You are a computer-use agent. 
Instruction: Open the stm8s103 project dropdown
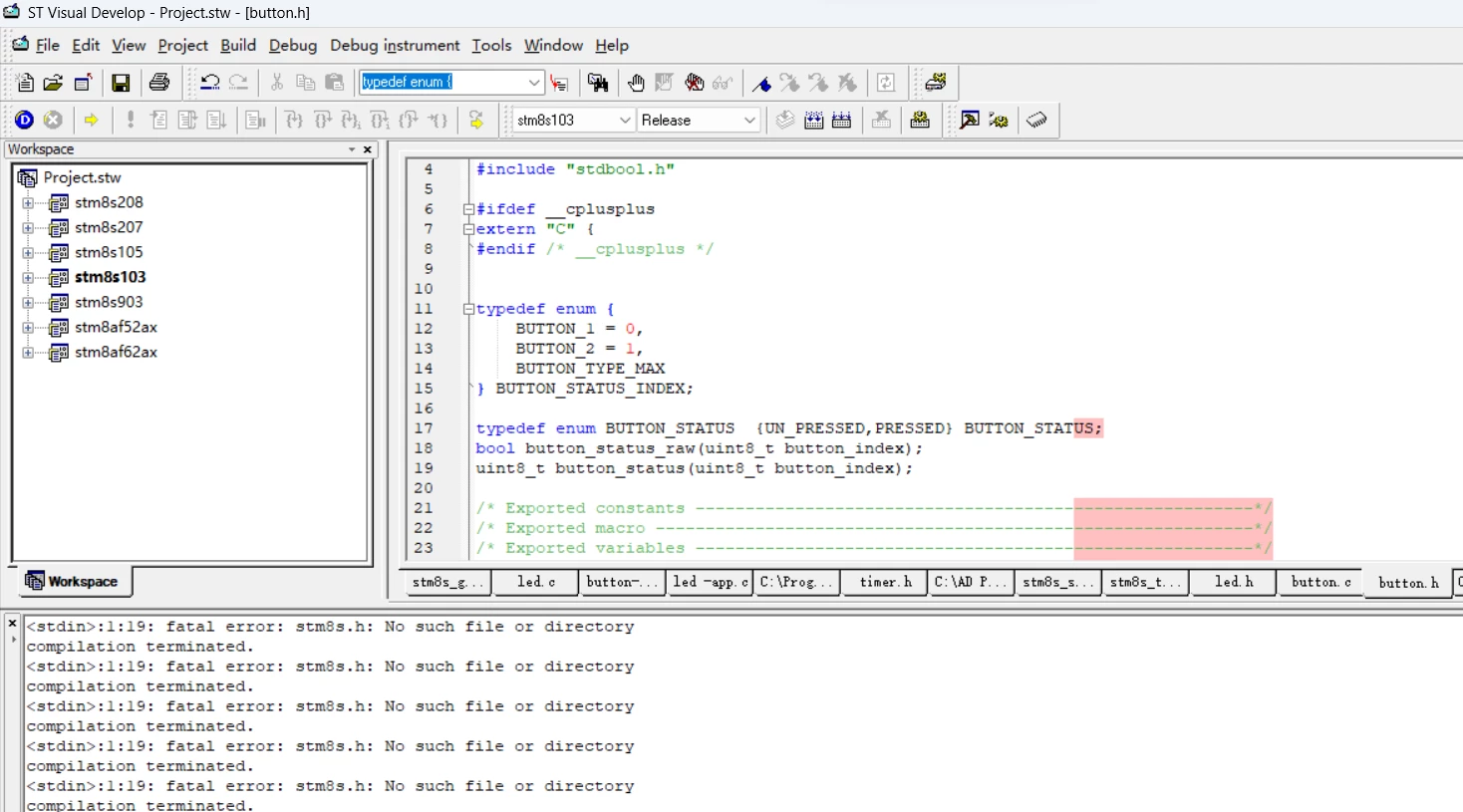625,121
